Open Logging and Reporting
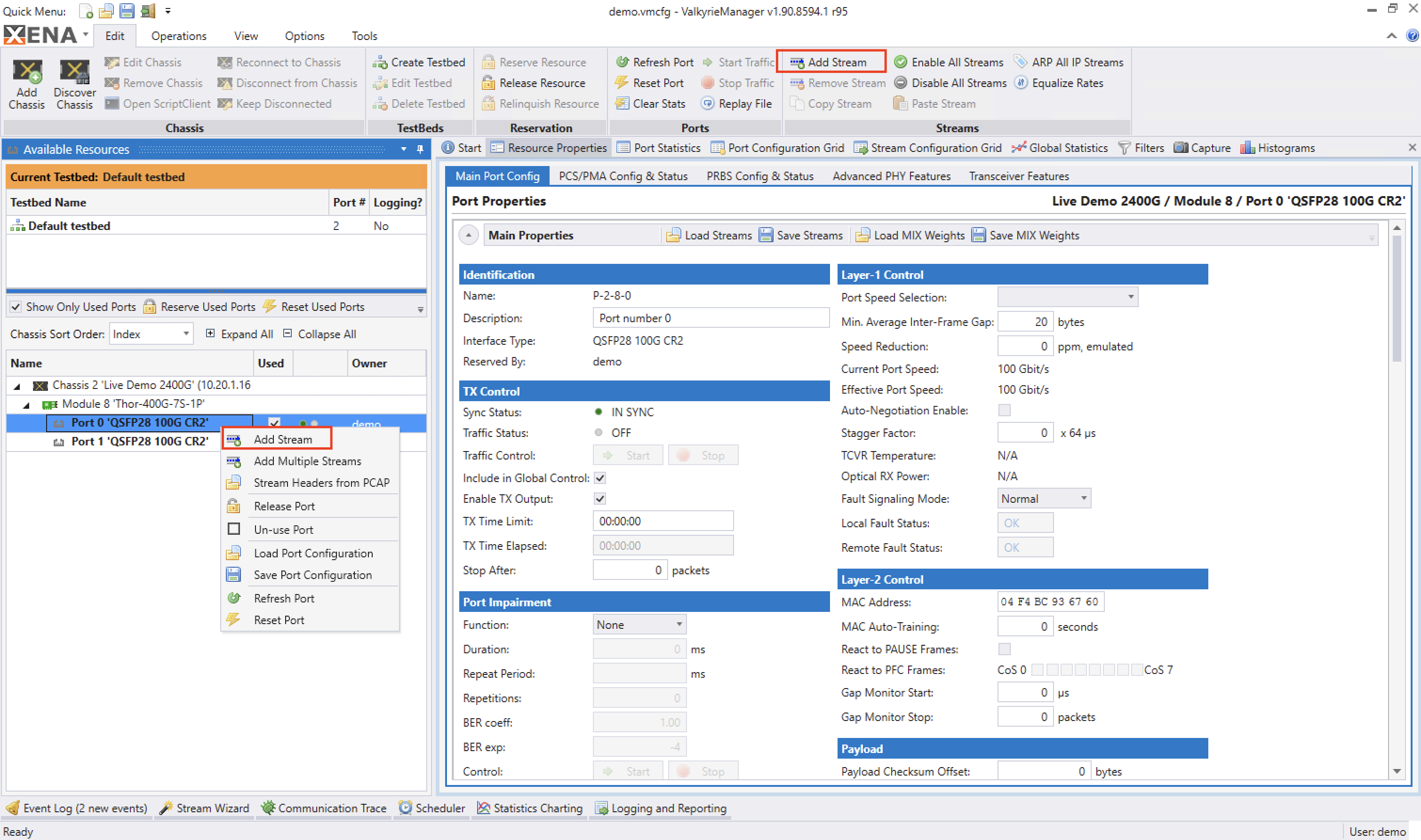 coord(661,808)
